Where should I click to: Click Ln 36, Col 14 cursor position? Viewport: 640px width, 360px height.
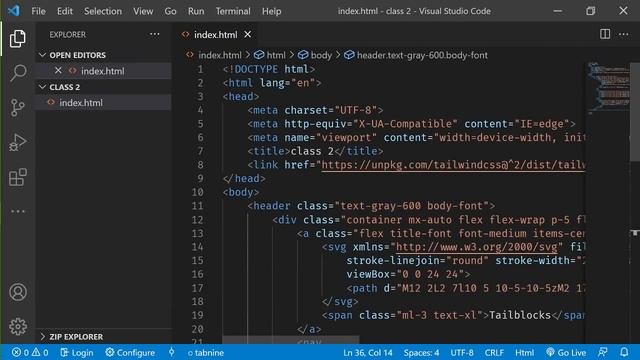pos(367,353)
